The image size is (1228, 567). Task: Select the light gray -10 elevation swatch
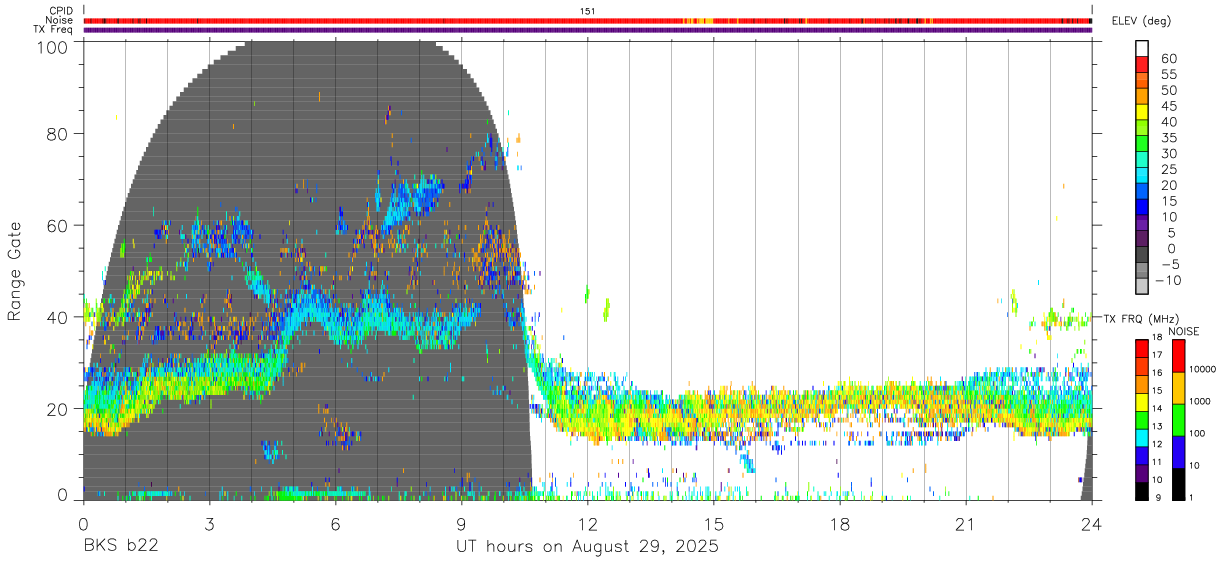pyautogui.click(x=1141, y=288)
